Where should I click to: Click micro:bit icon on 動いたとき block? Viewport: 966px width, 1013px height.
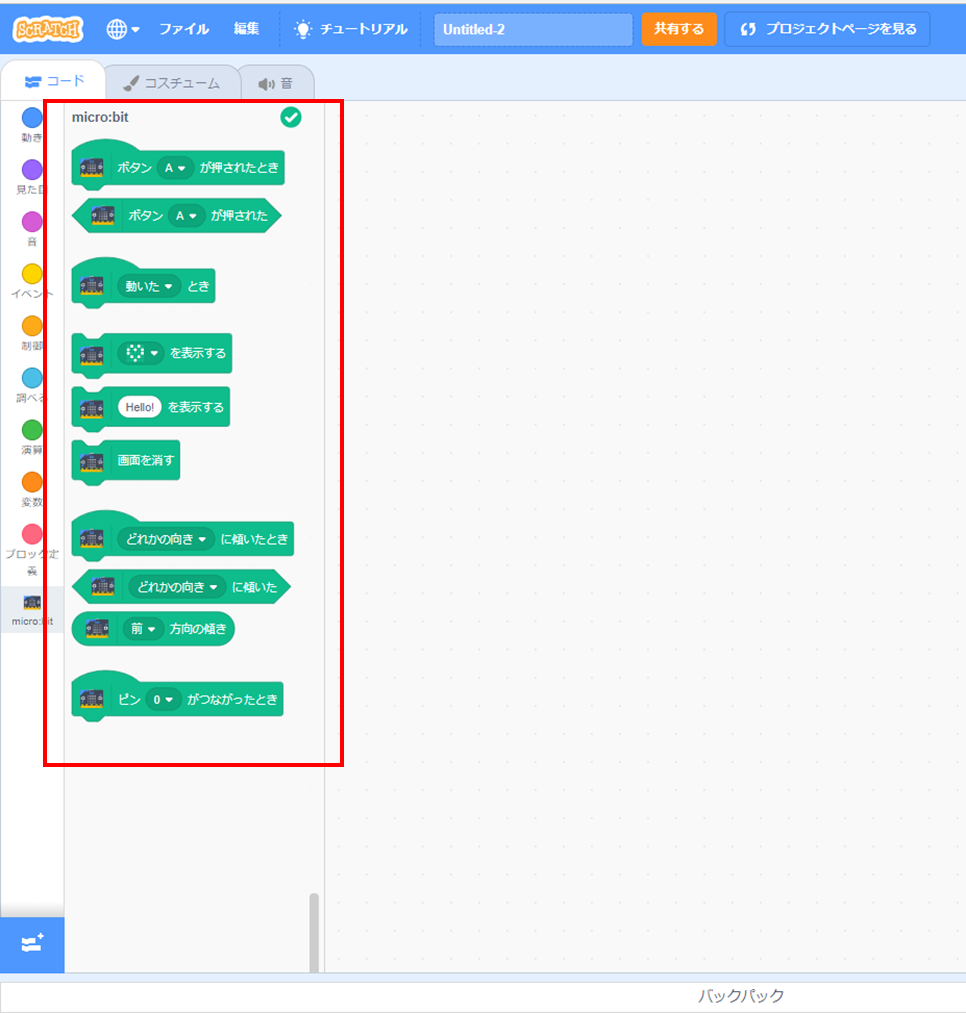click(92, 286)
